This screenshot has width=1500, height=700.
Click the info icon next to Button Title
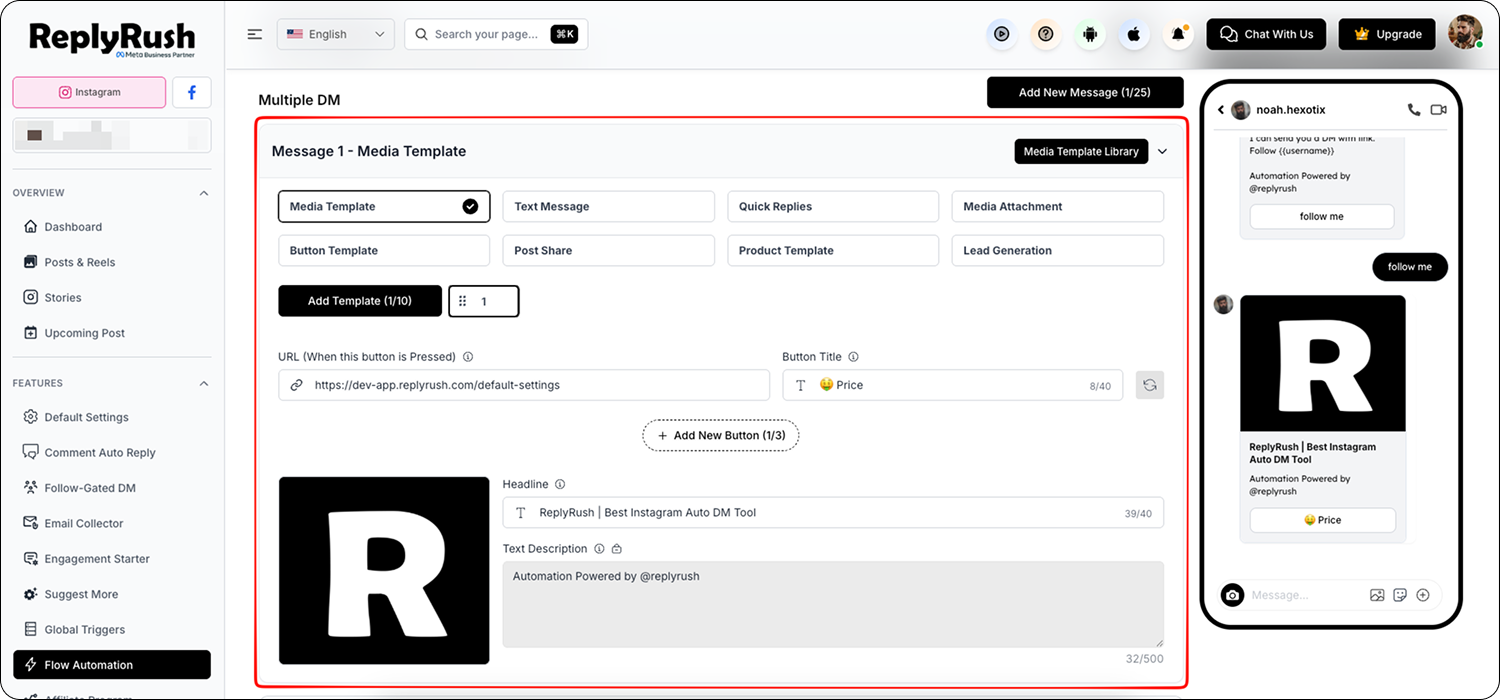[853, 357]
